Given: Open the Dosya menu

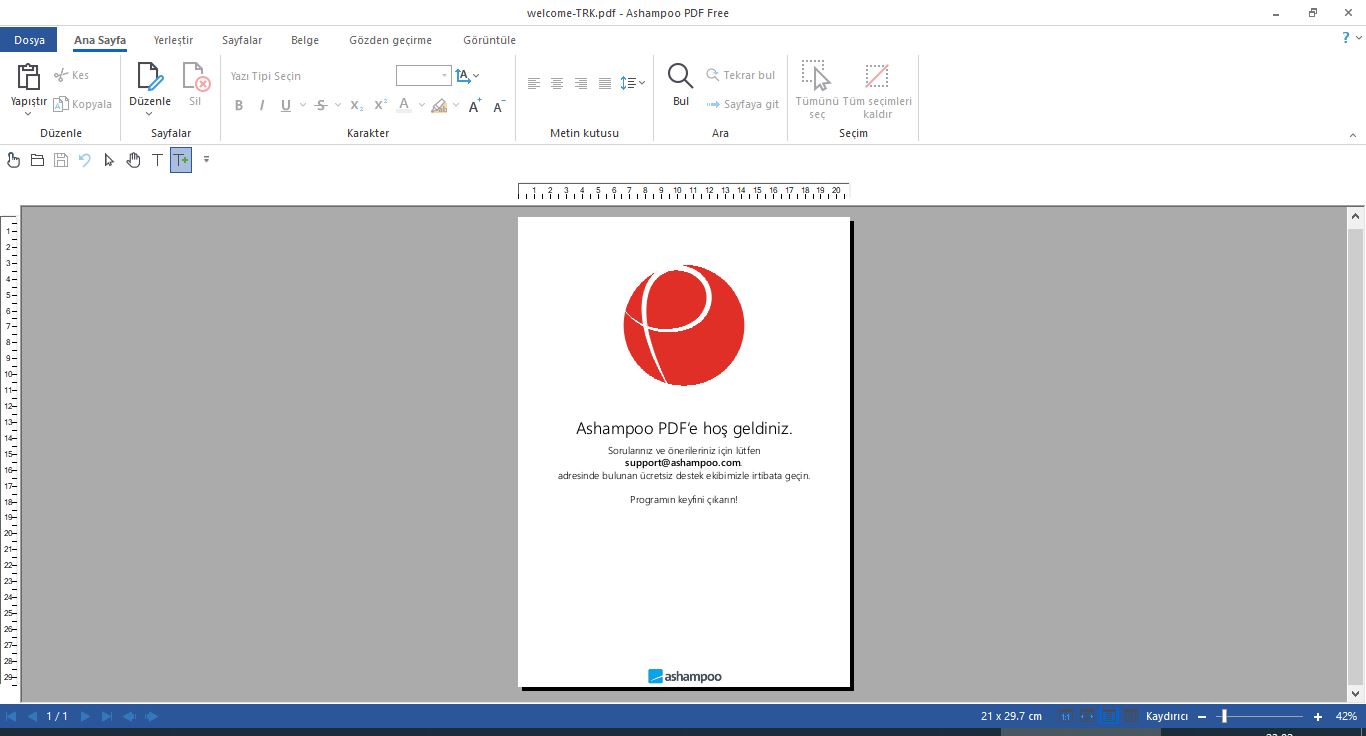Looking at the screenshot, I should tap(29, 40).
